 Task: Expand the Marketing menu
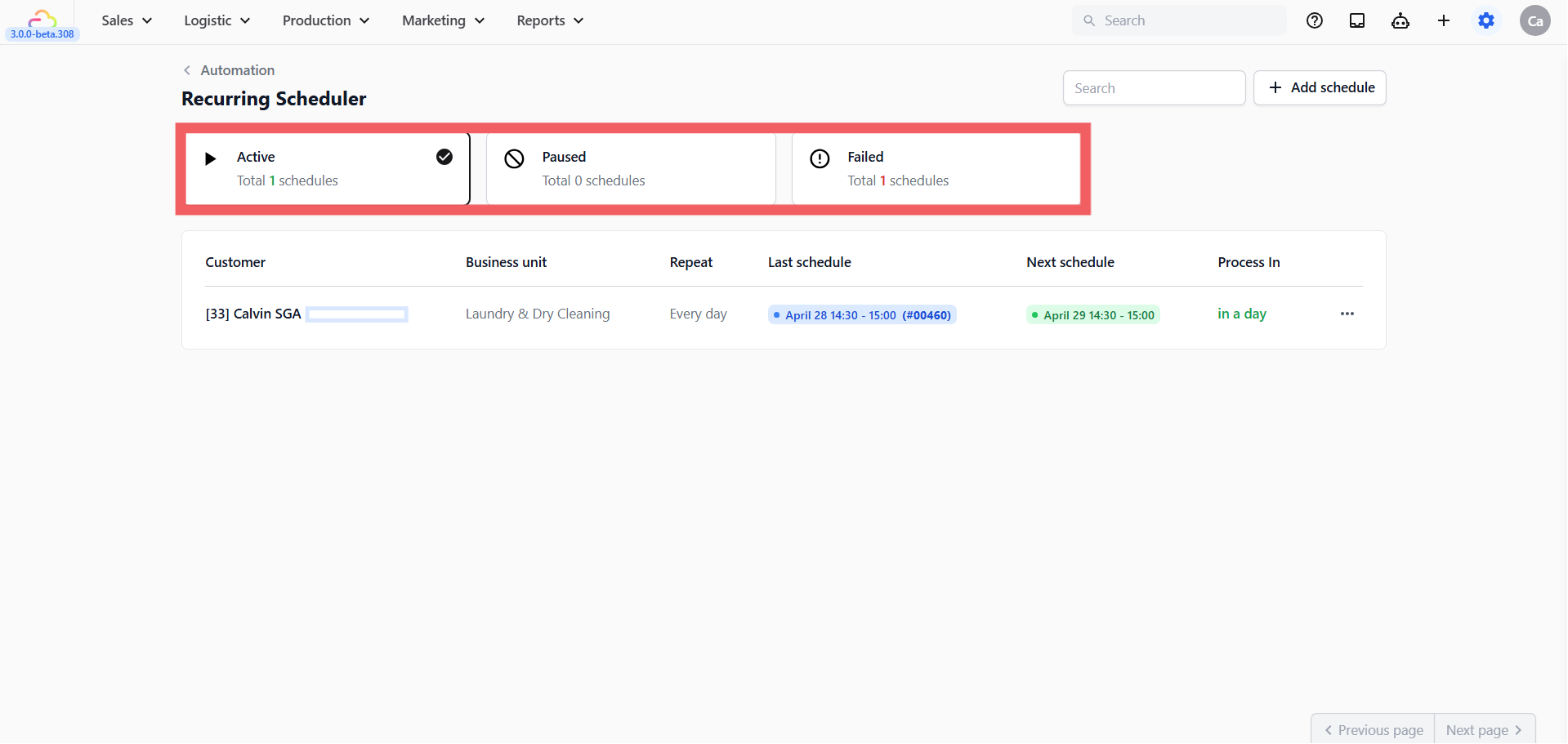coord(443,20)
